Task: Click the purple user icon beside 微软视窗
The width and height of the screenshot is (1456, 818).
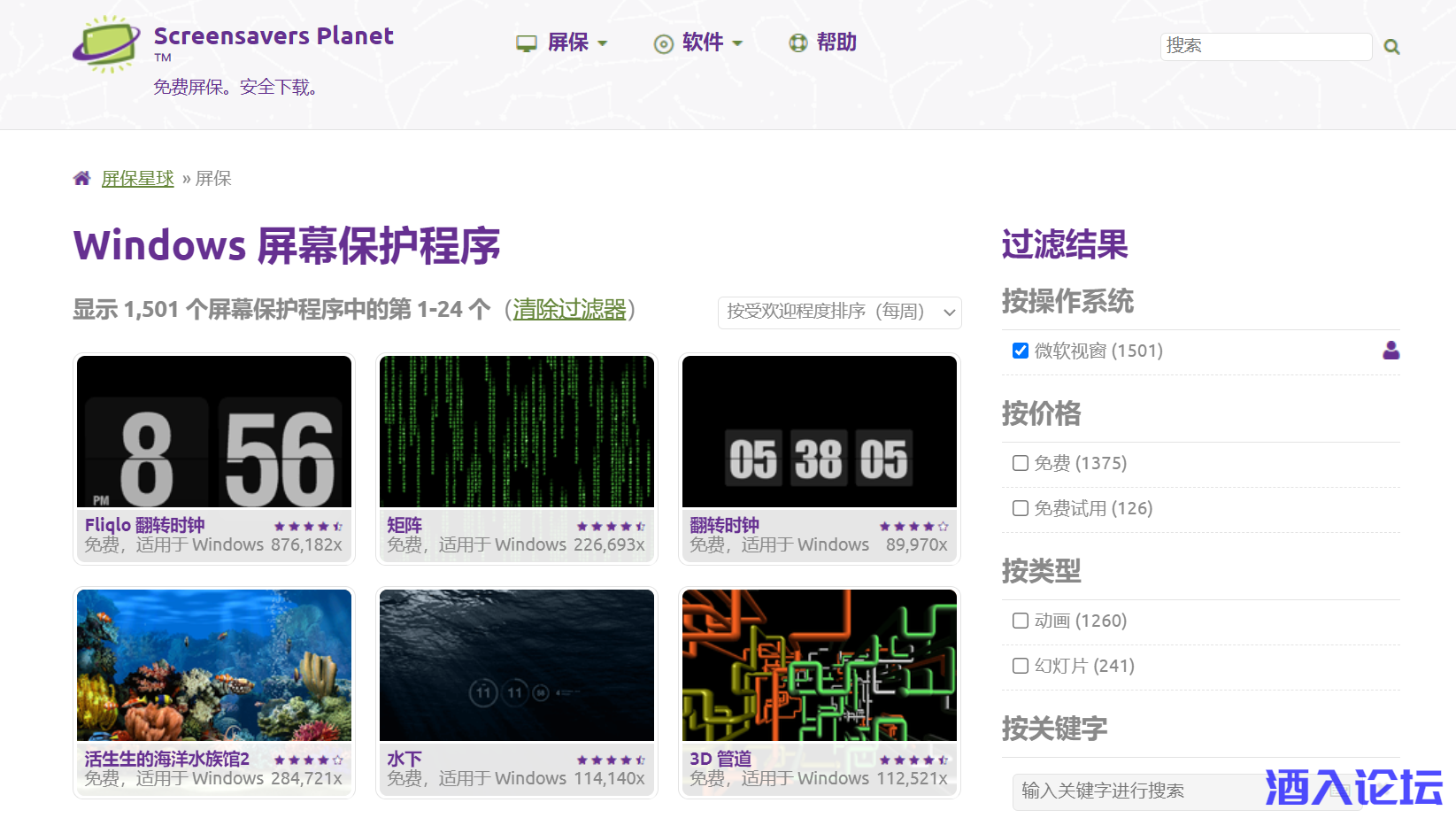Action: tap(1391, 351)
